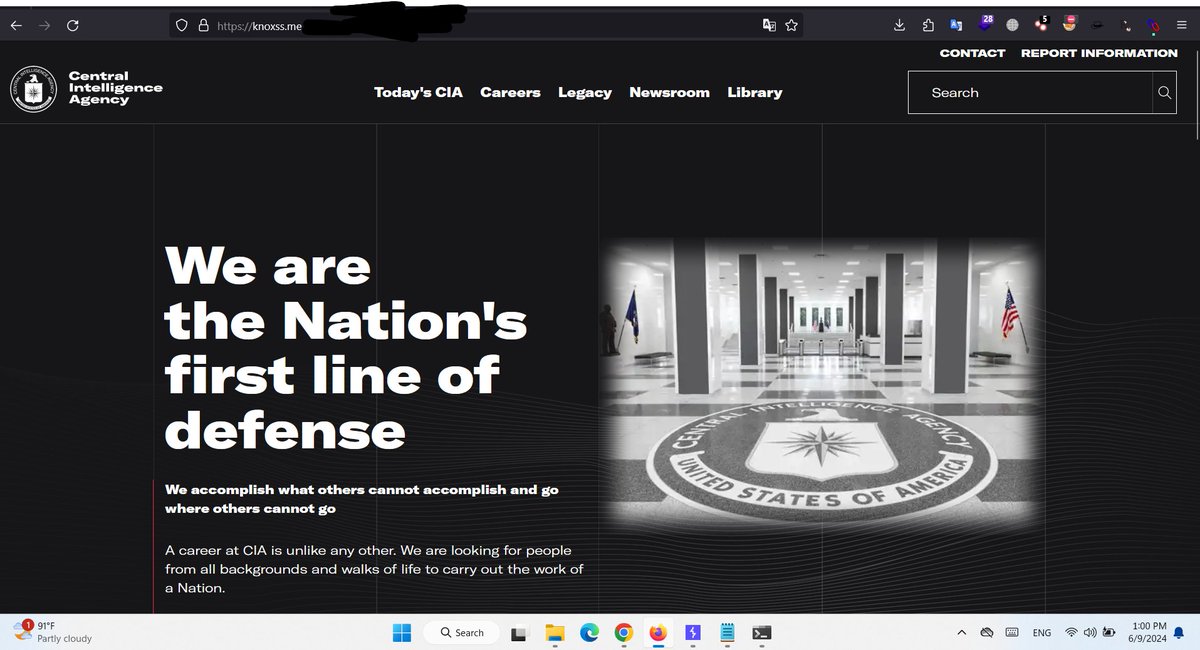Click the translate page icon inside address bar
Viewport: 1200px width, 650px height.
769,26
